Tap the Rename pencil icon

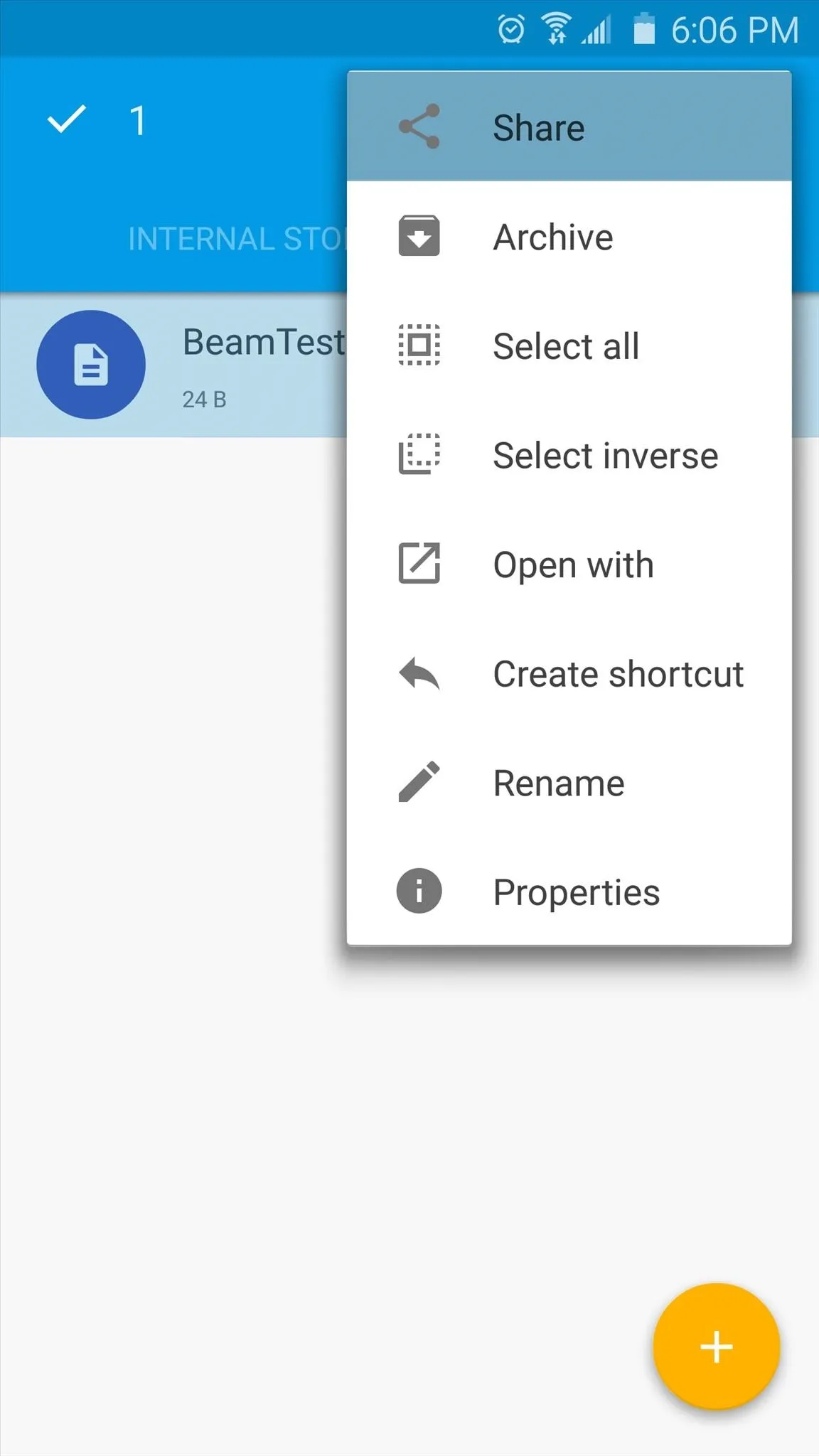point(419,782)
